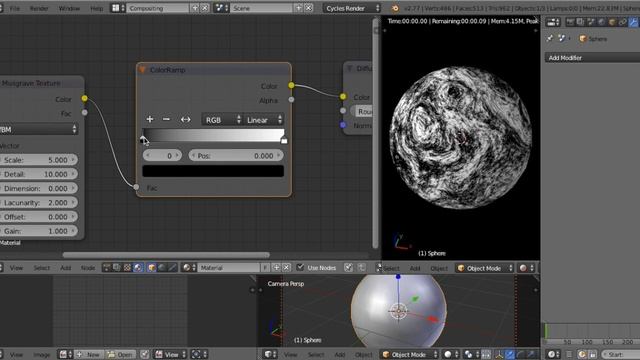The height and width of the screenshot is (360, 640).
Task: Open the Object properties tab
Action: point(612,22)
